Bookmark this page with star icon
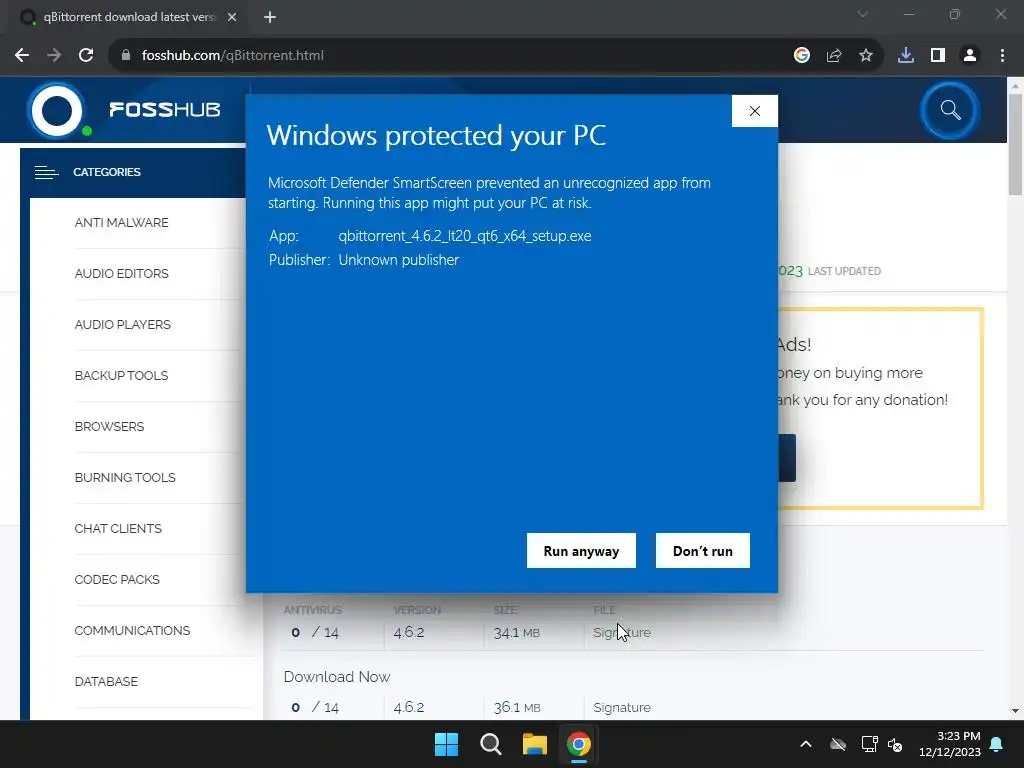Screen dimensions: 1024x768 pos(866,56)
